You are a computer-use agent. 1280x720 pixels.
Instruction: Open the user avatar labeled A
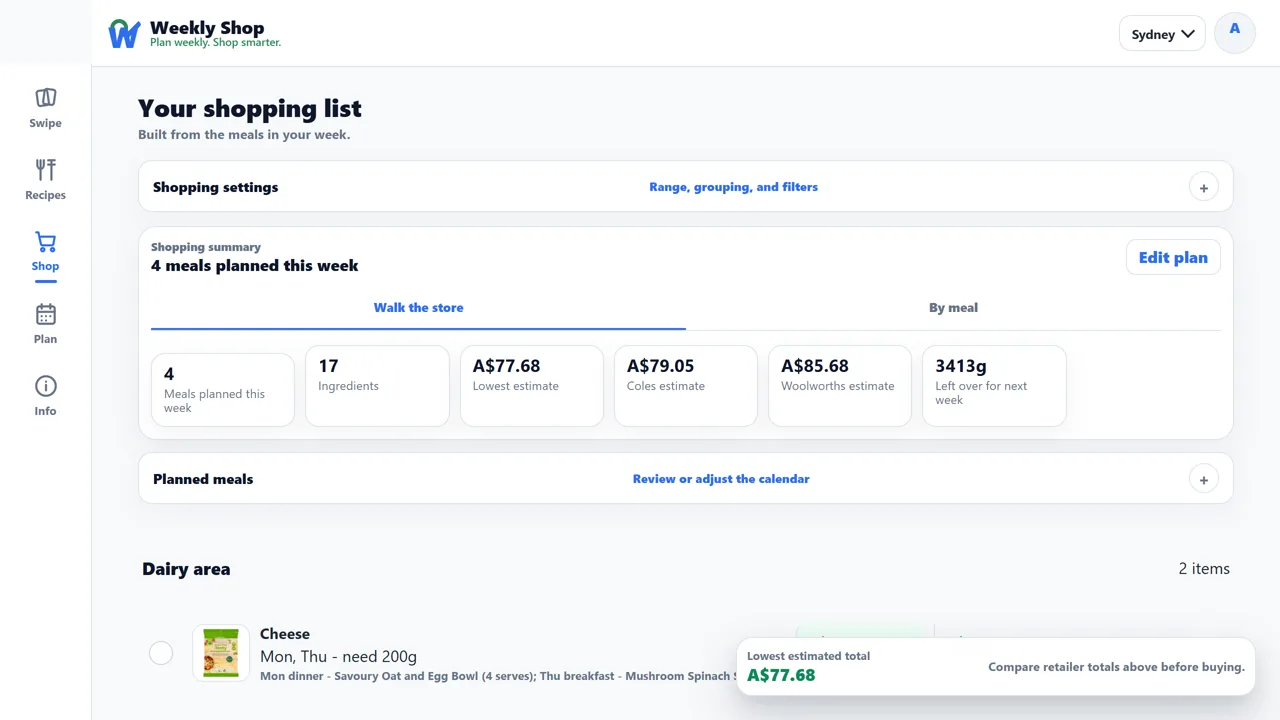(x=1235, y=33)
